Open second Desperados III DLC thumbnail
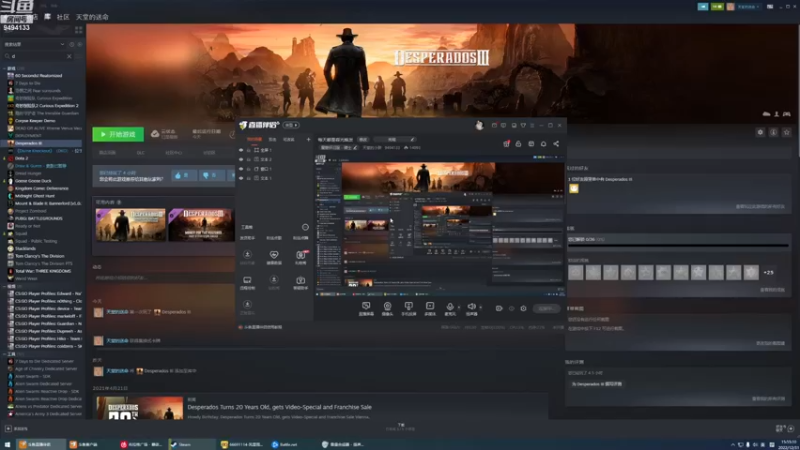 tap(202, 224)
